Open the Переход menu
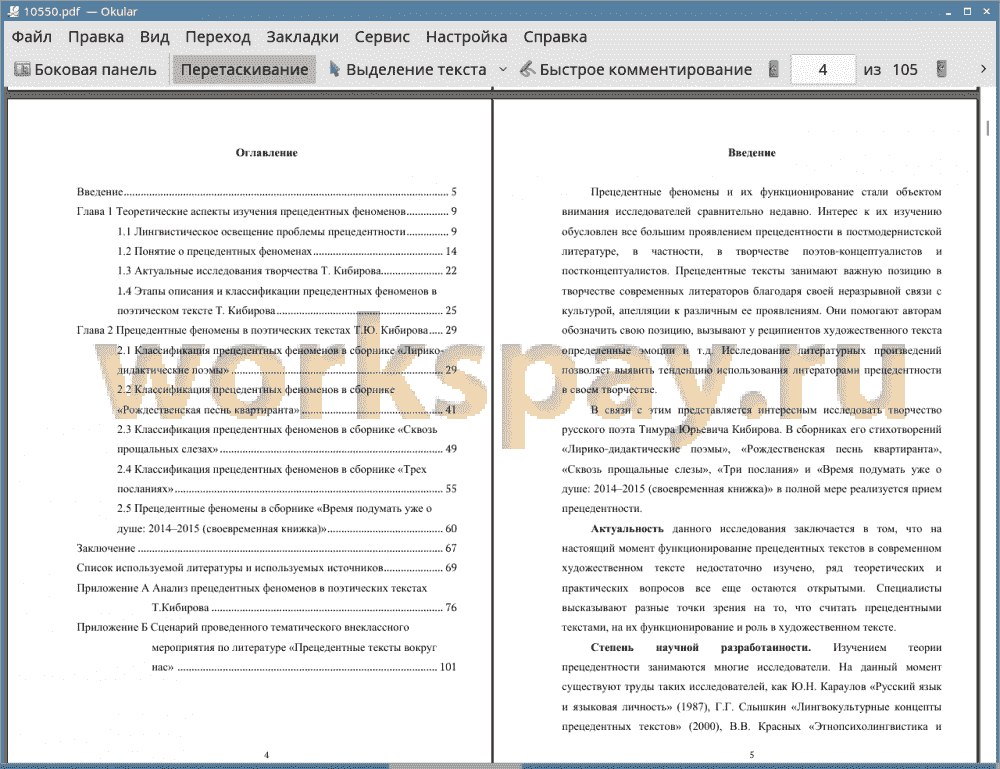 [x=218, y=37]
